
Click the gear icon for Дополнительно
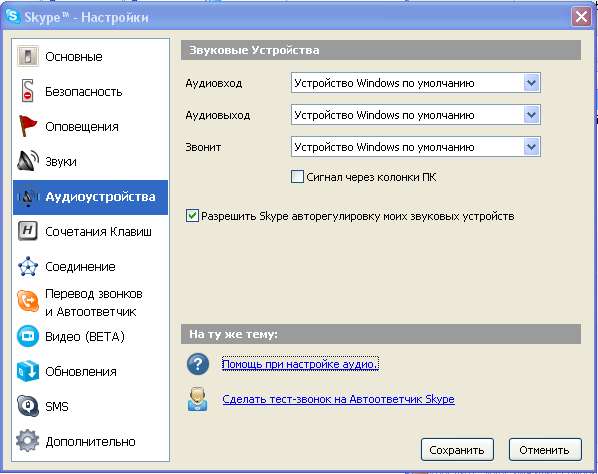point(27,441)
